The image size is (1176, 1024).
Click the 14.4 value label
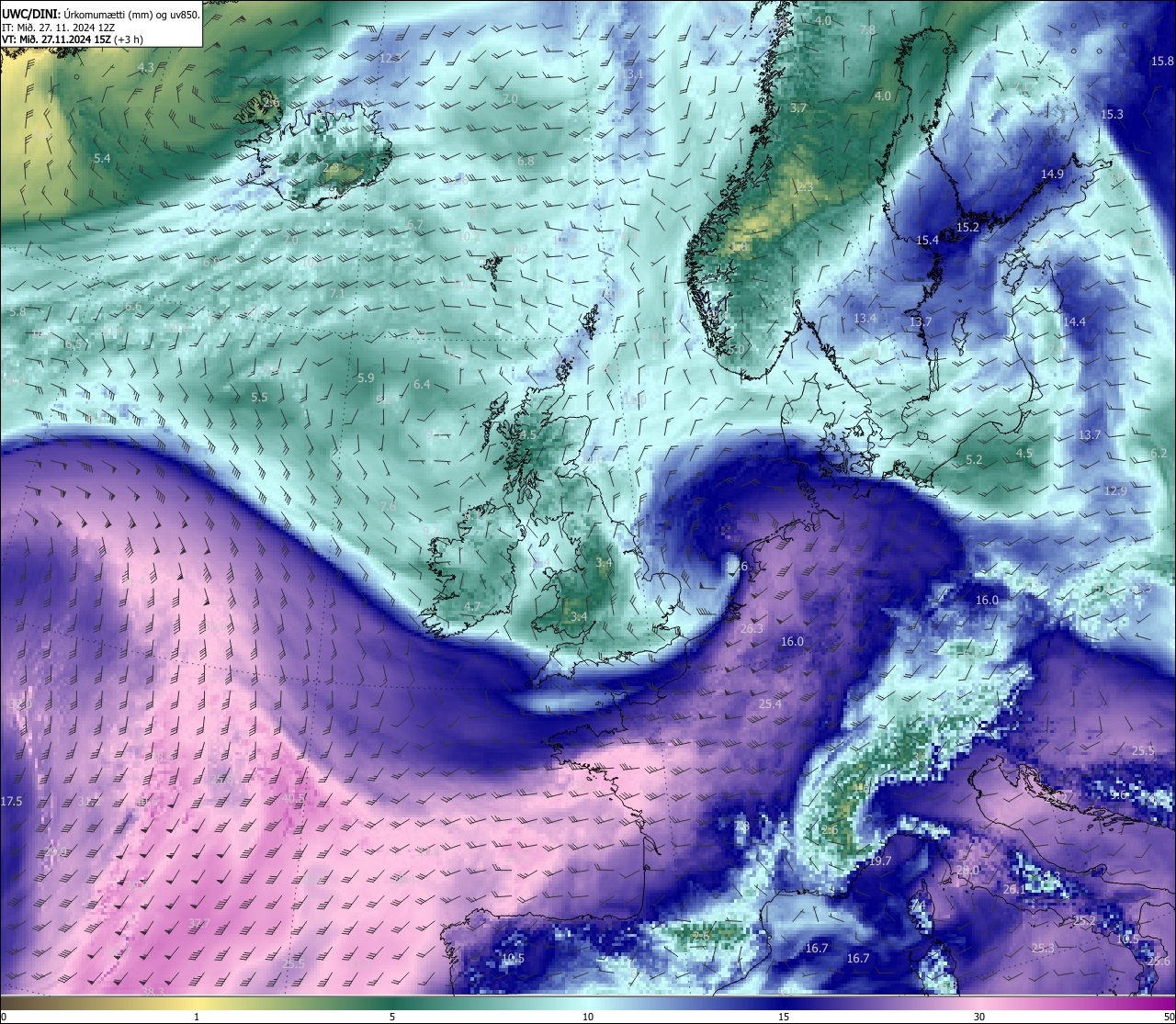click(1074, 321)
